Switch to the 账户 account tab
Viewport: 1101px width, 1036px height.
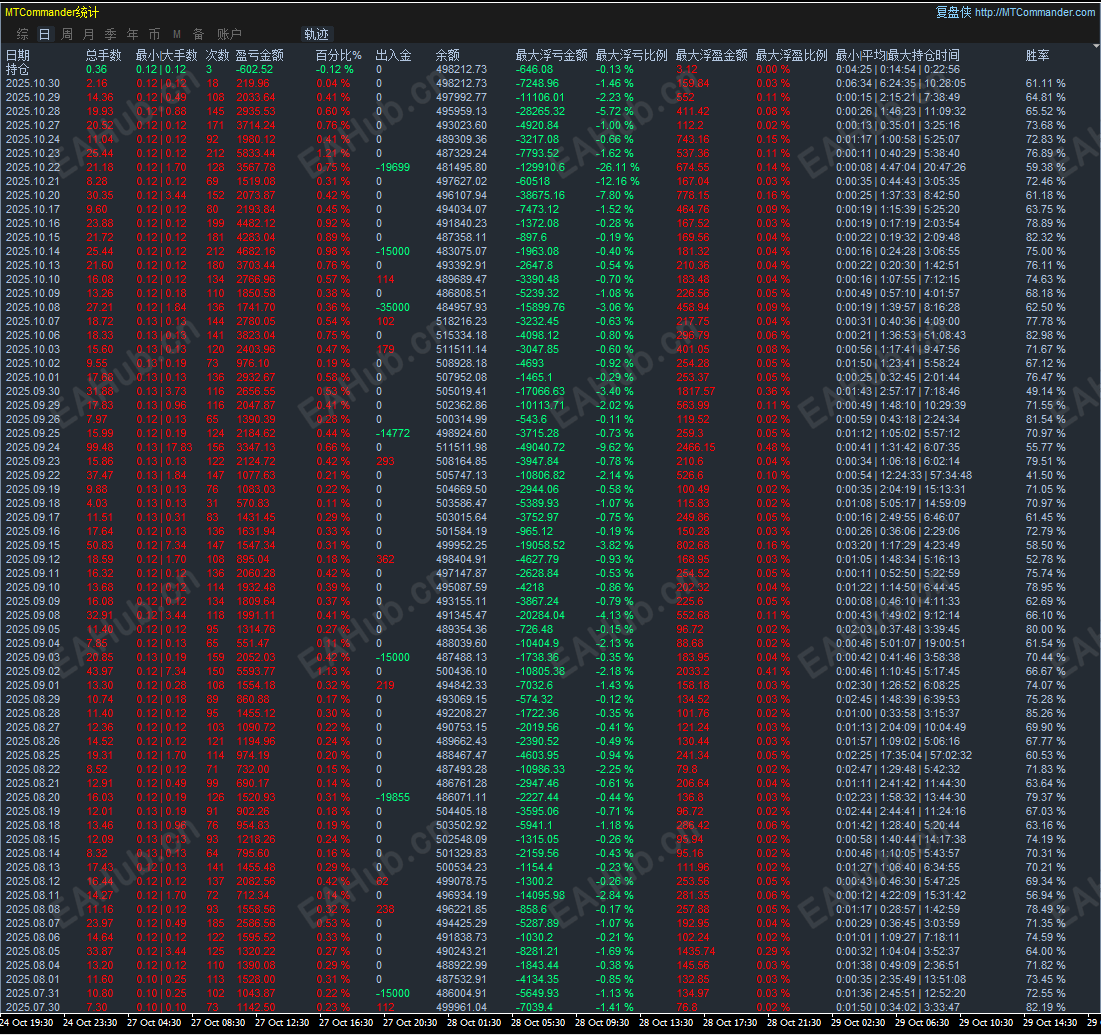[229, 34]
